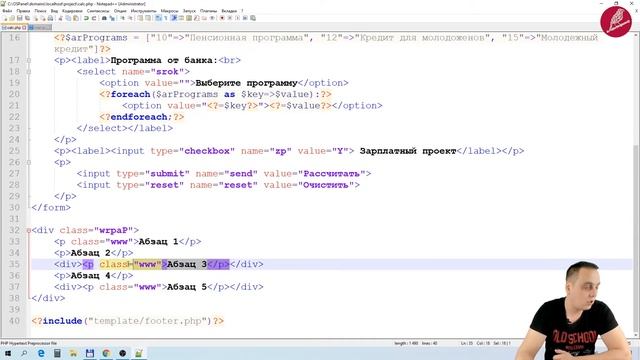Screen dimensions: 640x360
Task: Click the Ln/Col position in the status bar
Action: pos(476,343)
